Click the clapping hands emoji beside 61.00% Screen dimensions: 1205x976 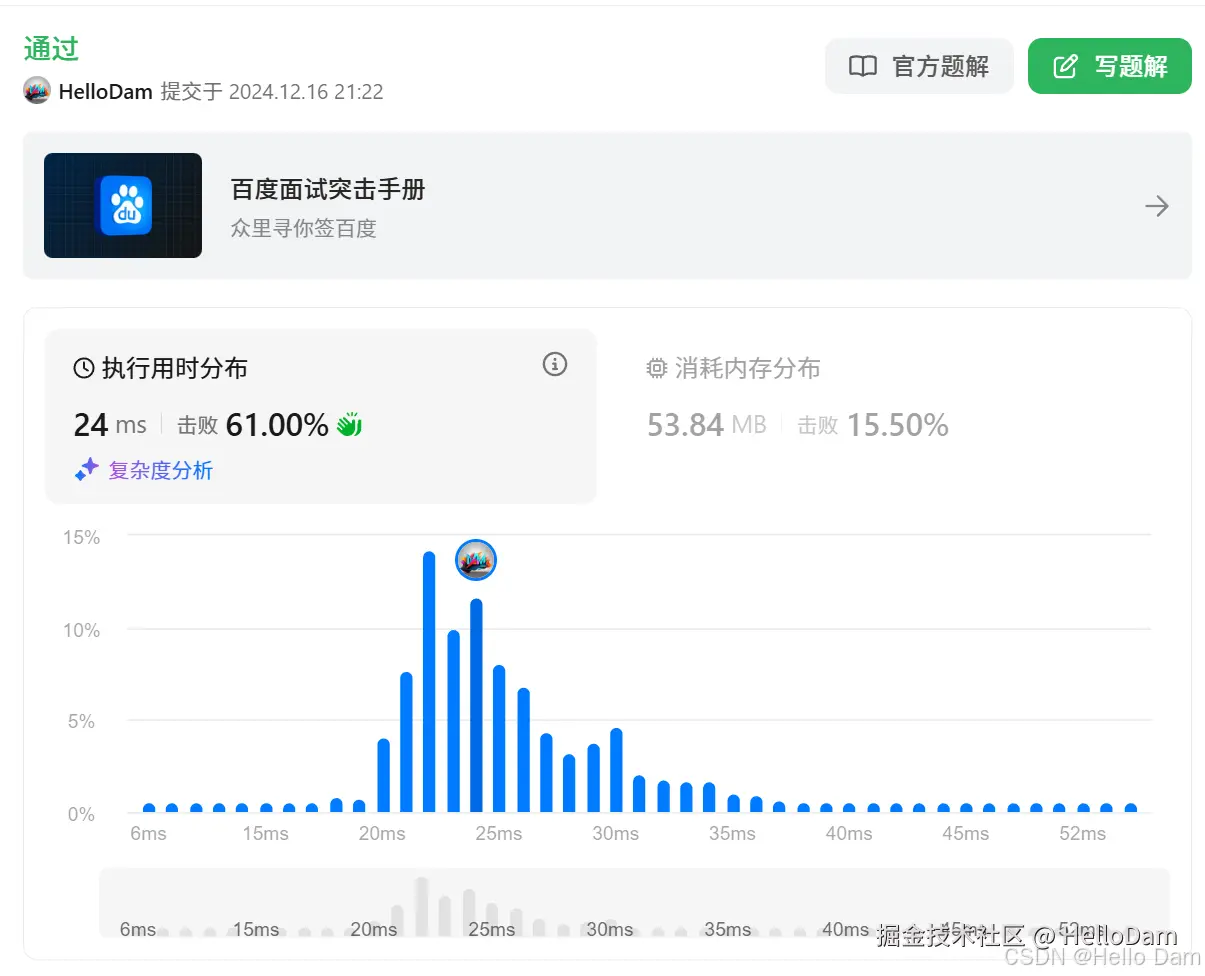[348, 423]
